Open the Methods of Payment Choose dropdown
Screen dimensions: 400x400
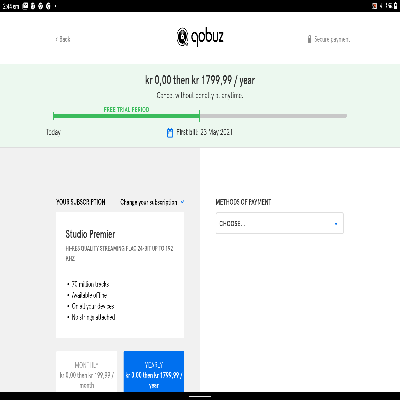pos(280,223)
